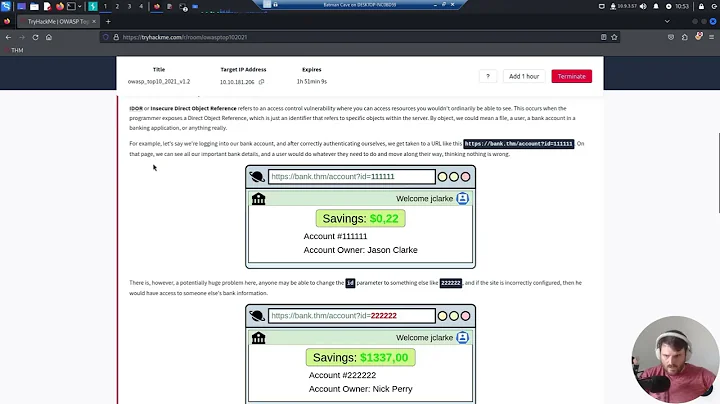
Task: Click the second bank diagram with Savings $1337,00
Action: point(360,354)
